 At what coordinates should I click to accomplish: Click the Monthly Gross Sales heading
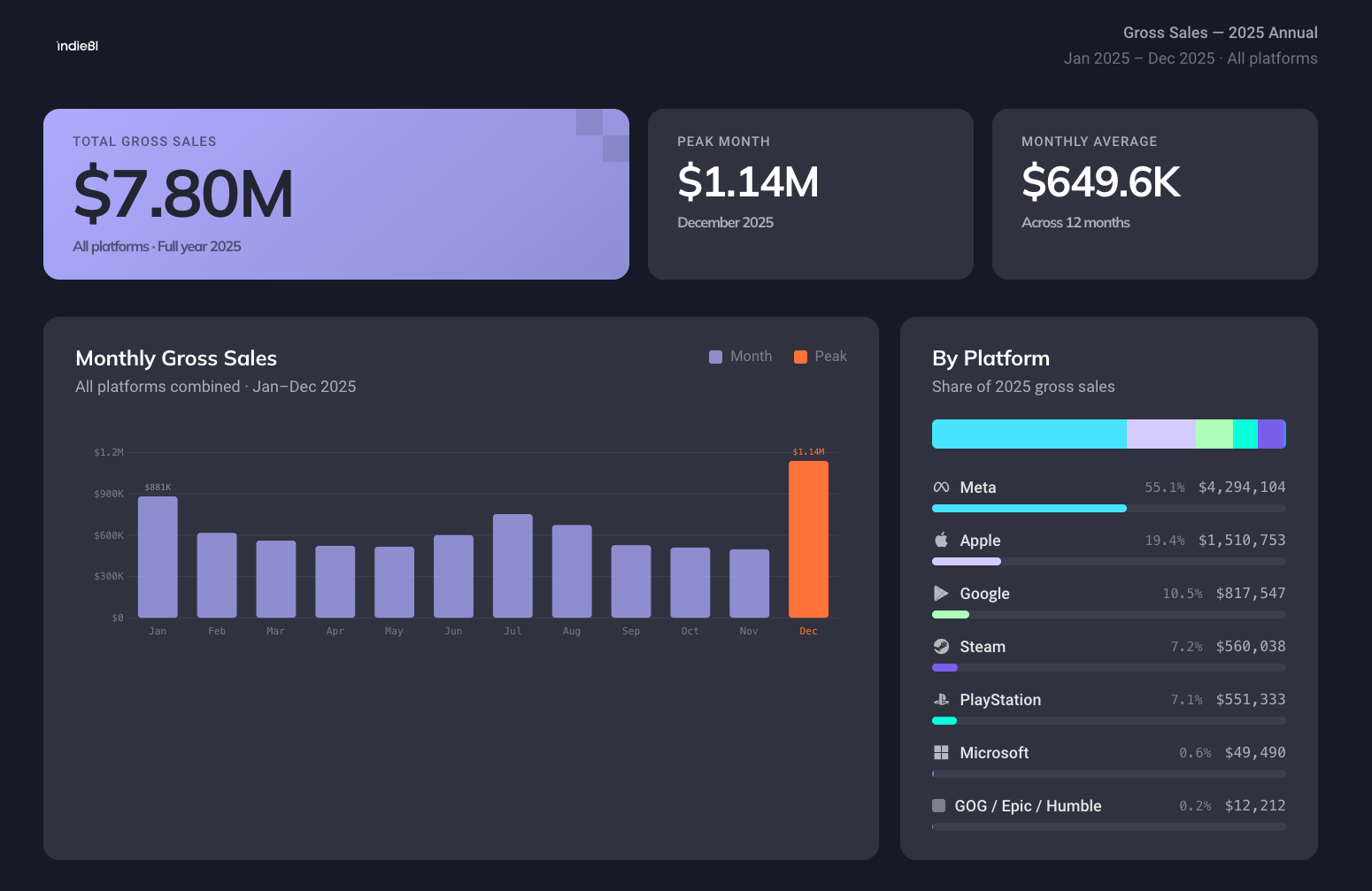point(176,358)
